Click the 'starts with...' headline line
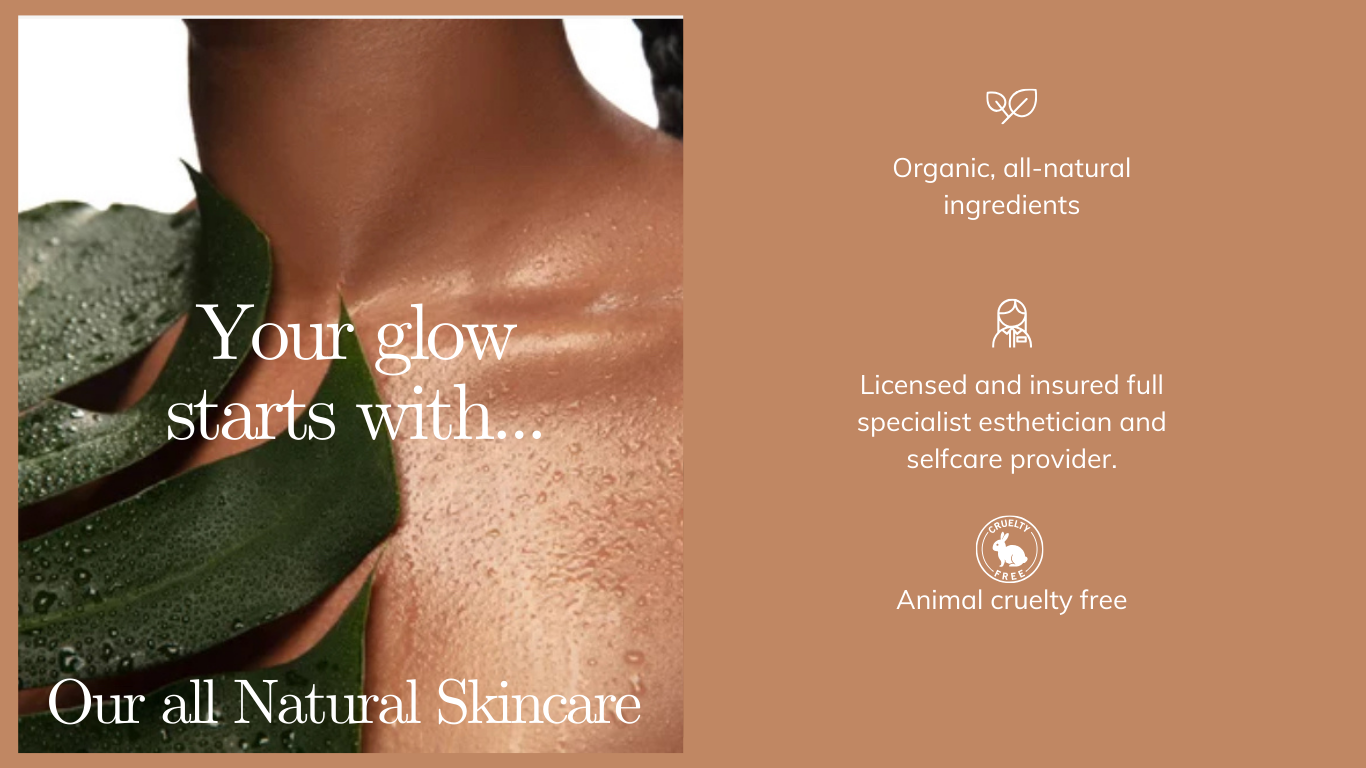The width and height of the screenshot is (1366, 768). (354, 415)
